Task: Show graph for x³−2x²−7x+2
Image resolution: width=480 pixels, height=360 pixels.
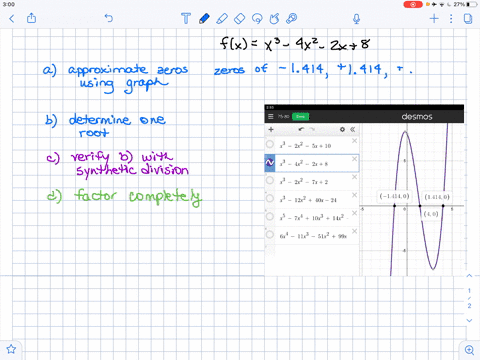Action: point(270,180)
